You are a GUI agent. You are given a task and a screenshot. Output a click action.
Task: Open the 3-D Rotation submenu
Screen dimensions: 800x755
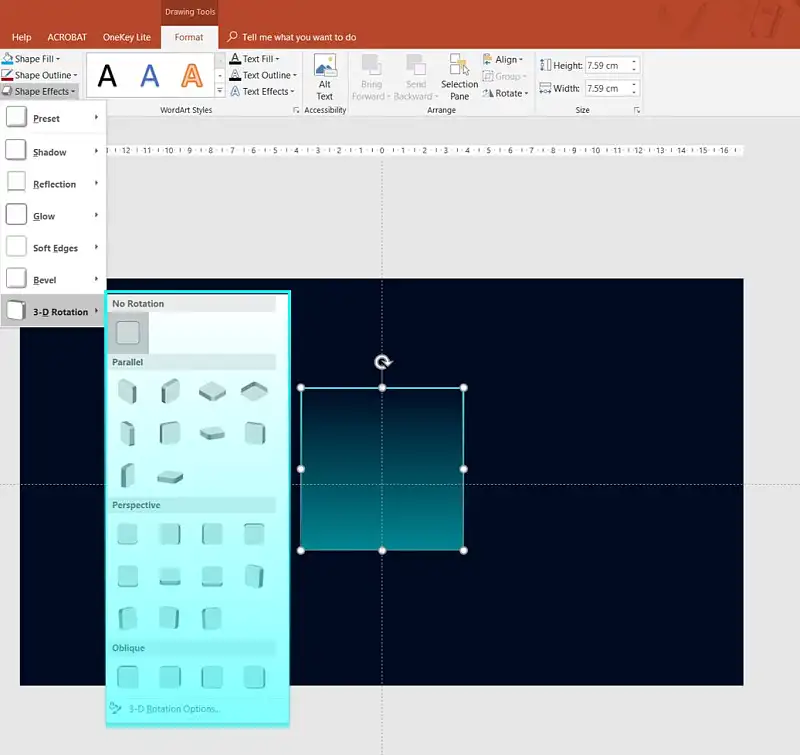(x=53, y=311)
